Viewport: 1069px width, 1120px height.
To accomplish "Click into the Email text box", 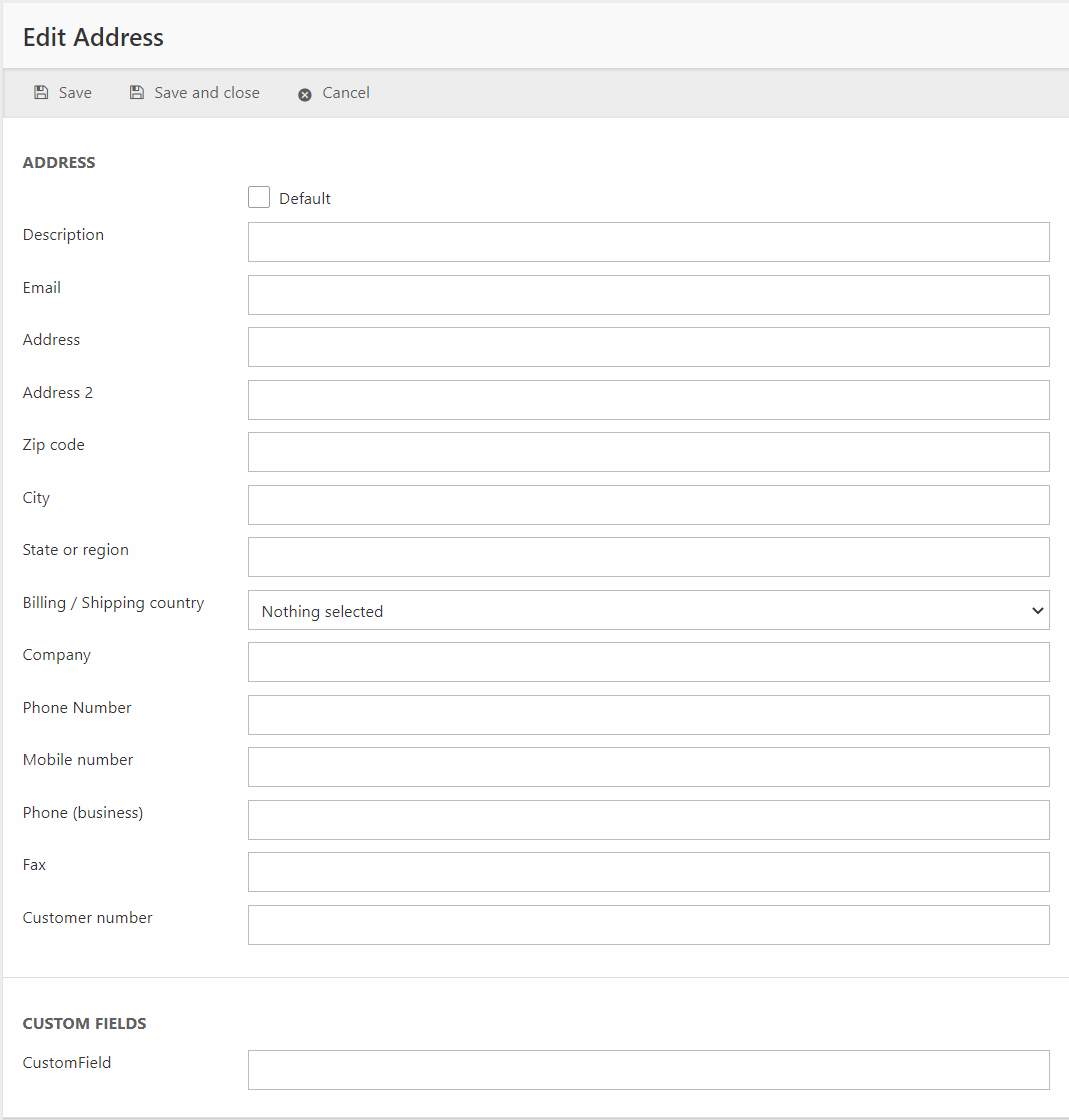I will (648, 295).
